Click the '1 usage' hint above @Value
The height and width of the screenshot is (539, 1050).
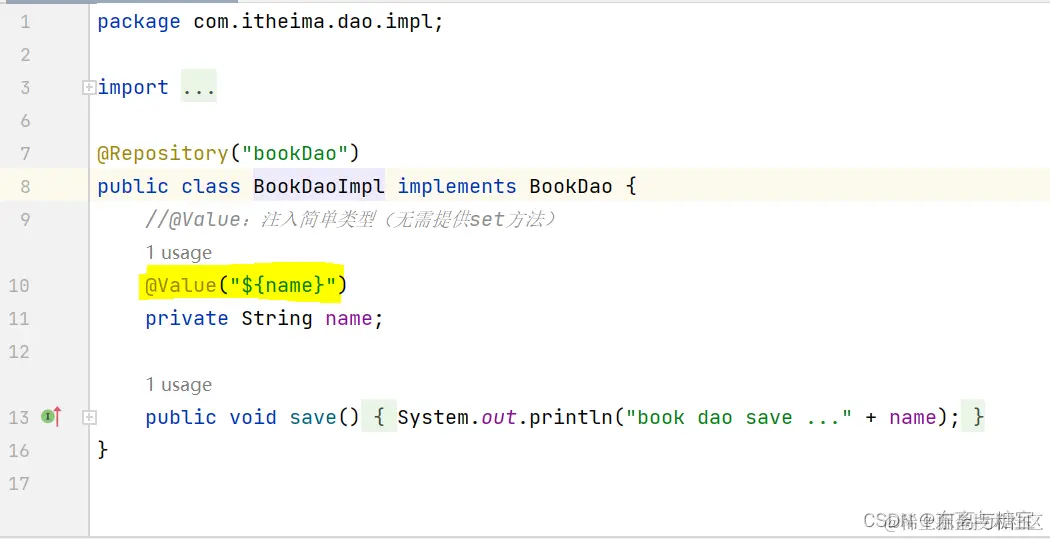tap(179, 253)
